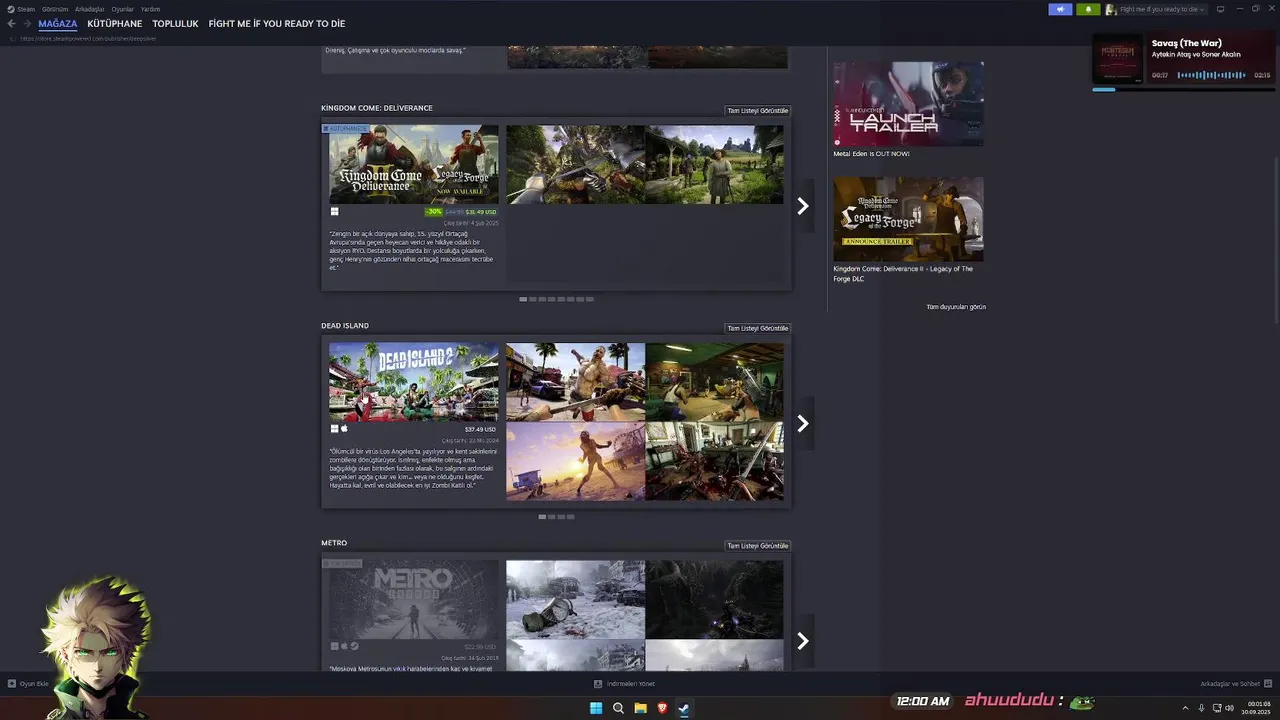The height and width of the screenshot is (720, 1280).
Task: Click the Windows platform icon under Kingdom Come
Action: point(335,212)
